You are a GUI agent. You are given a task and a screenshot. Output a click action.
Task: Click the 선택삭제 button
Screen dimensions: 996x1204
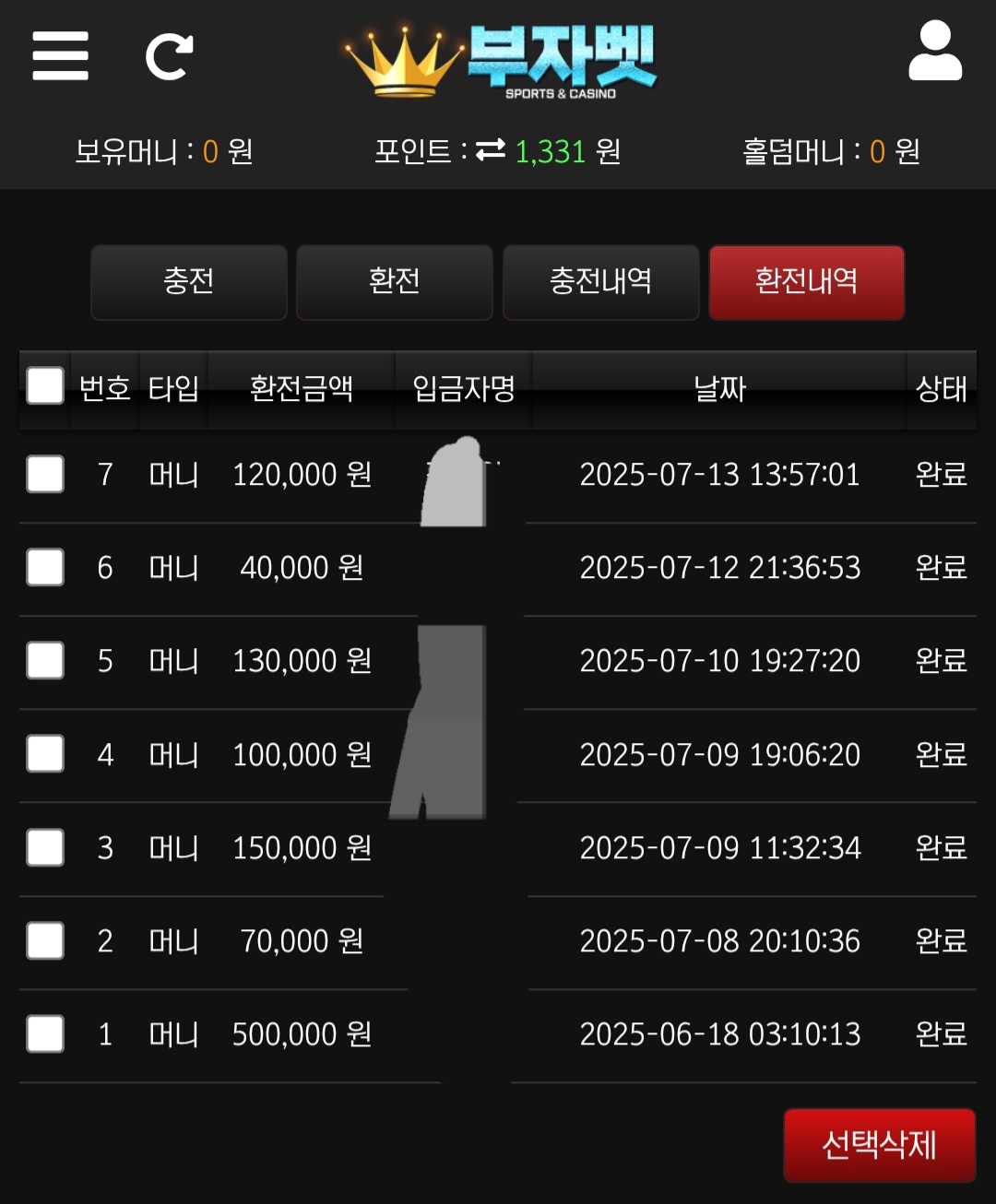point(880,1145)
